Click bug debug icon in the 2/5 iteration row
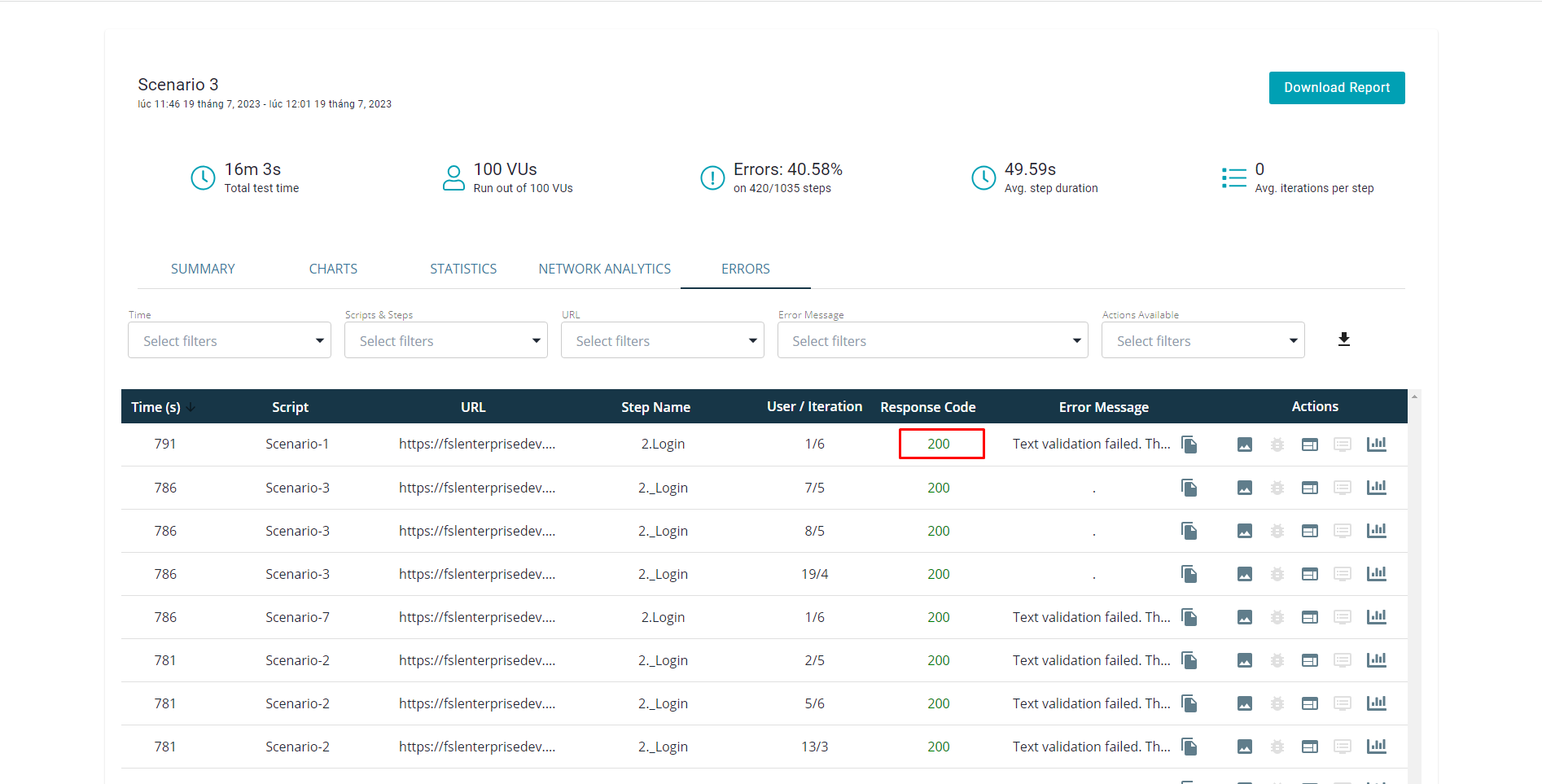The width and height of the screenshot is (1542, 784). click(x=1277, y=660)
